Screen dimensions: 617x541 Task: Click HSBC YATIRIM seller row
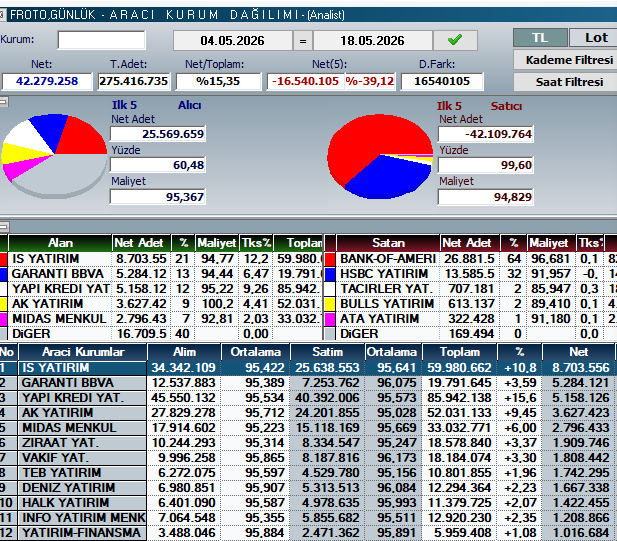click(471, 274)
